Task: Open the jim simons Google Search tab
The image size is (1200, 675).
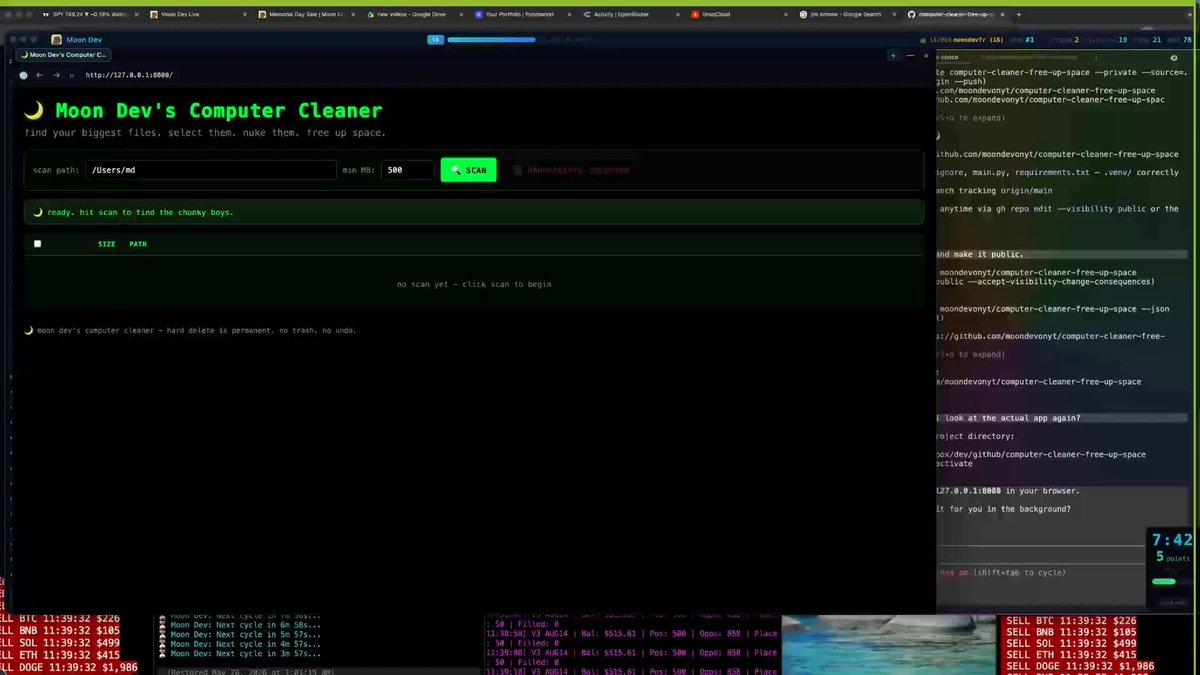Action: click(x=847, y=15)
